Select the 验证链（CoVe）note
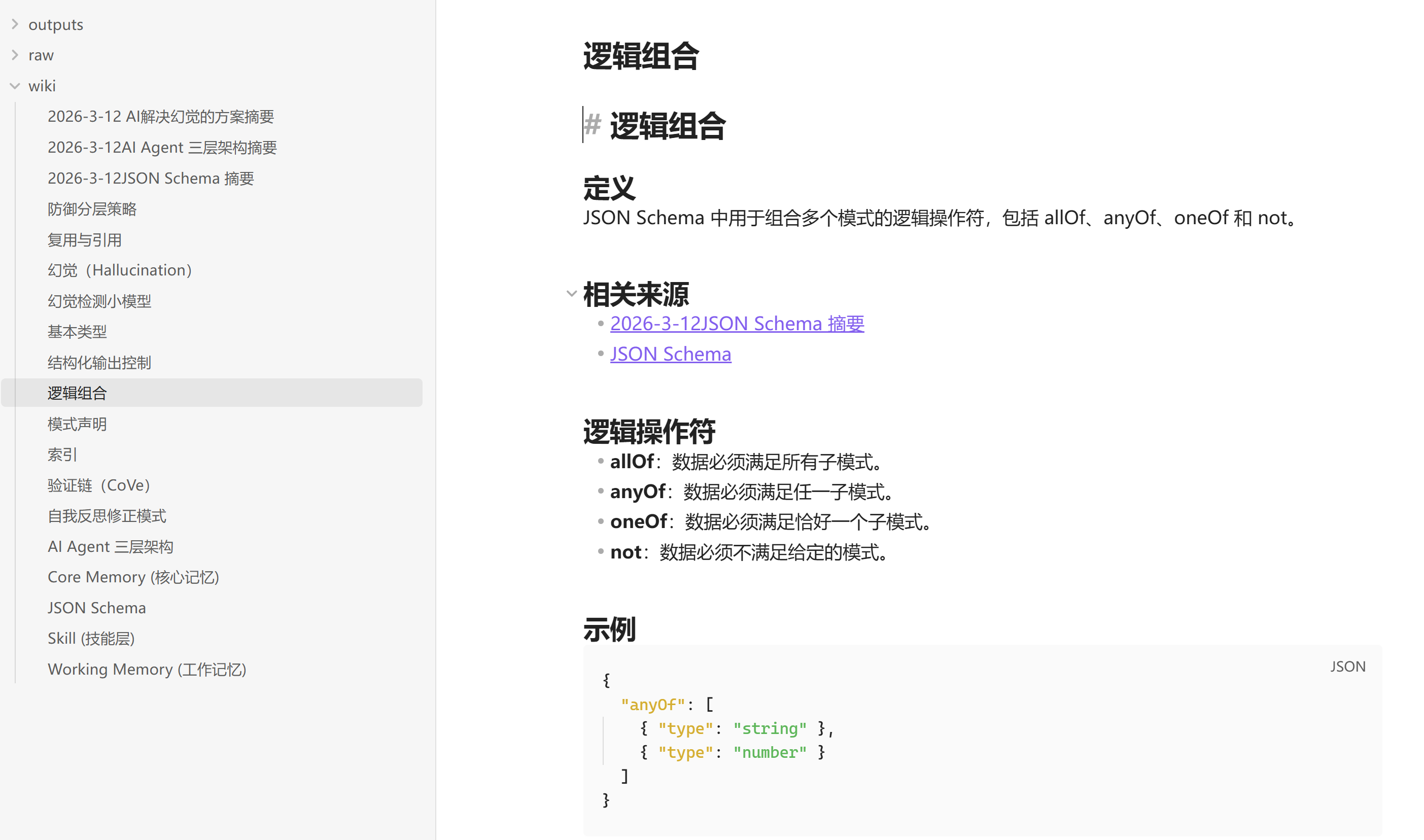1424x840 pixels. coord(98,485)
